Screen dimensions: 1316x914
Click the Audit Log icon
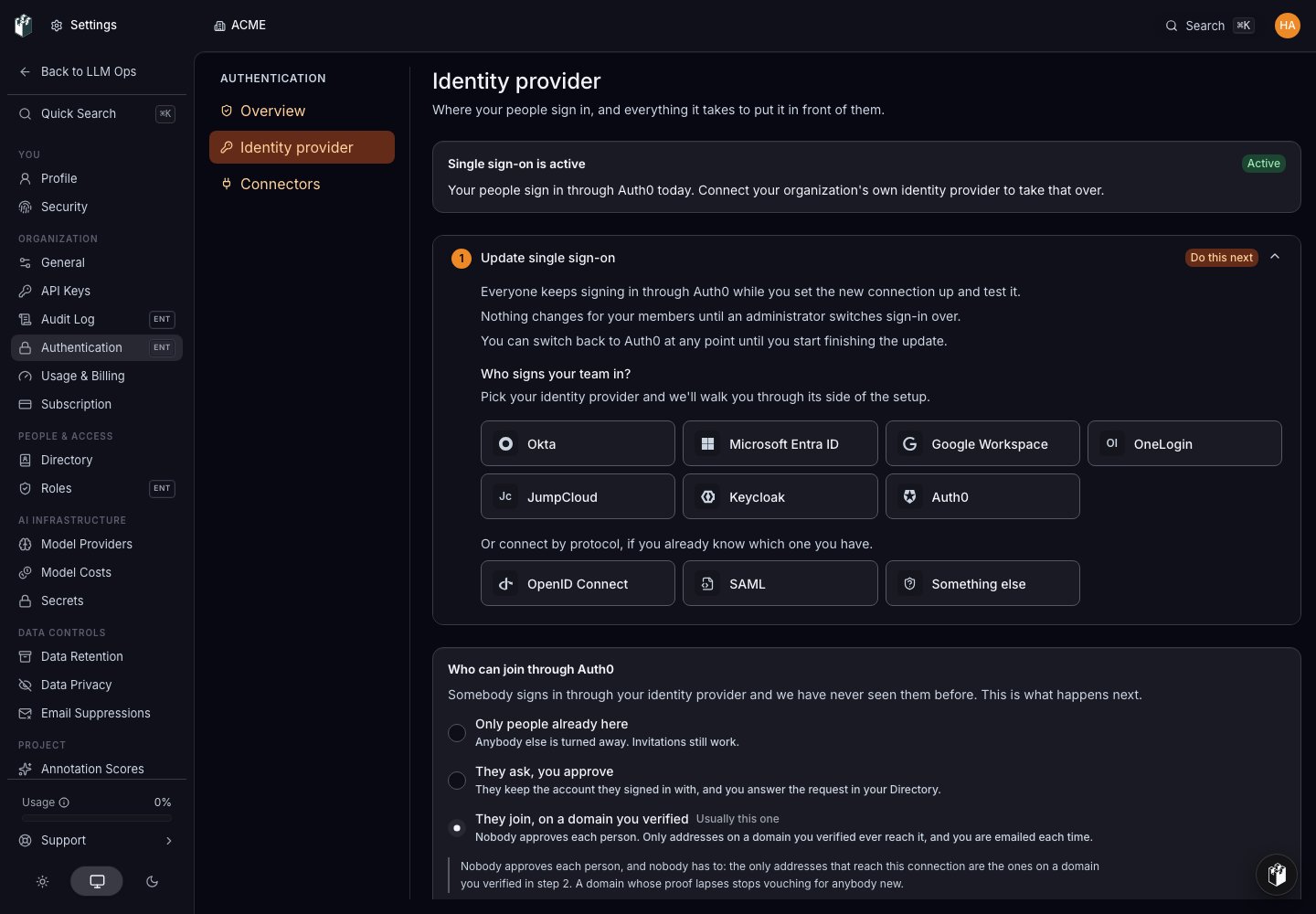click(26, 320)
